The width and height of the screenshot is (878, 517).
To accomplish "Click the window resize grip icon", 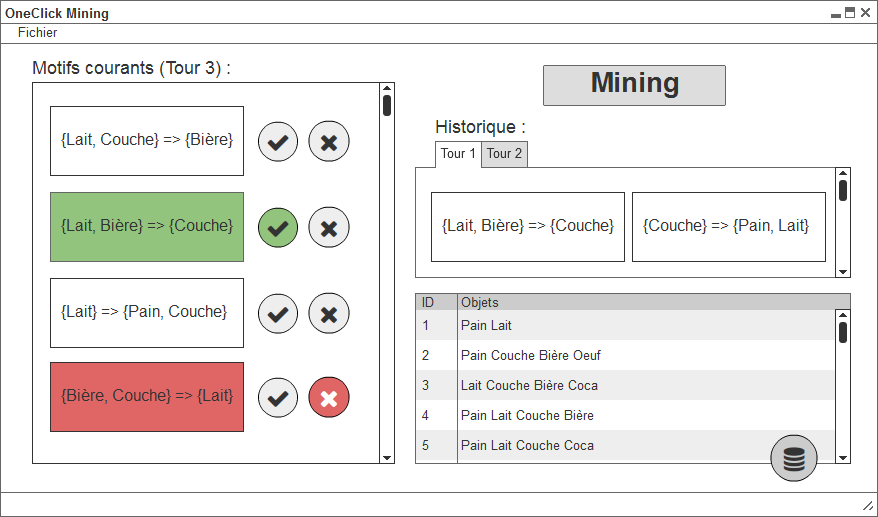I will click(867, 505).
